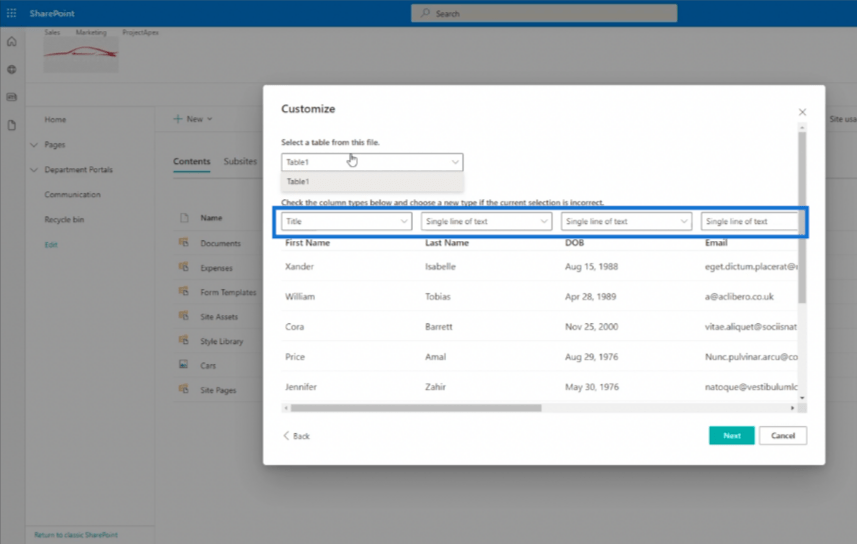This screenshot has height=544, width=857.
Task: Open the app launcher waffle icon
Action: point(11,13)
